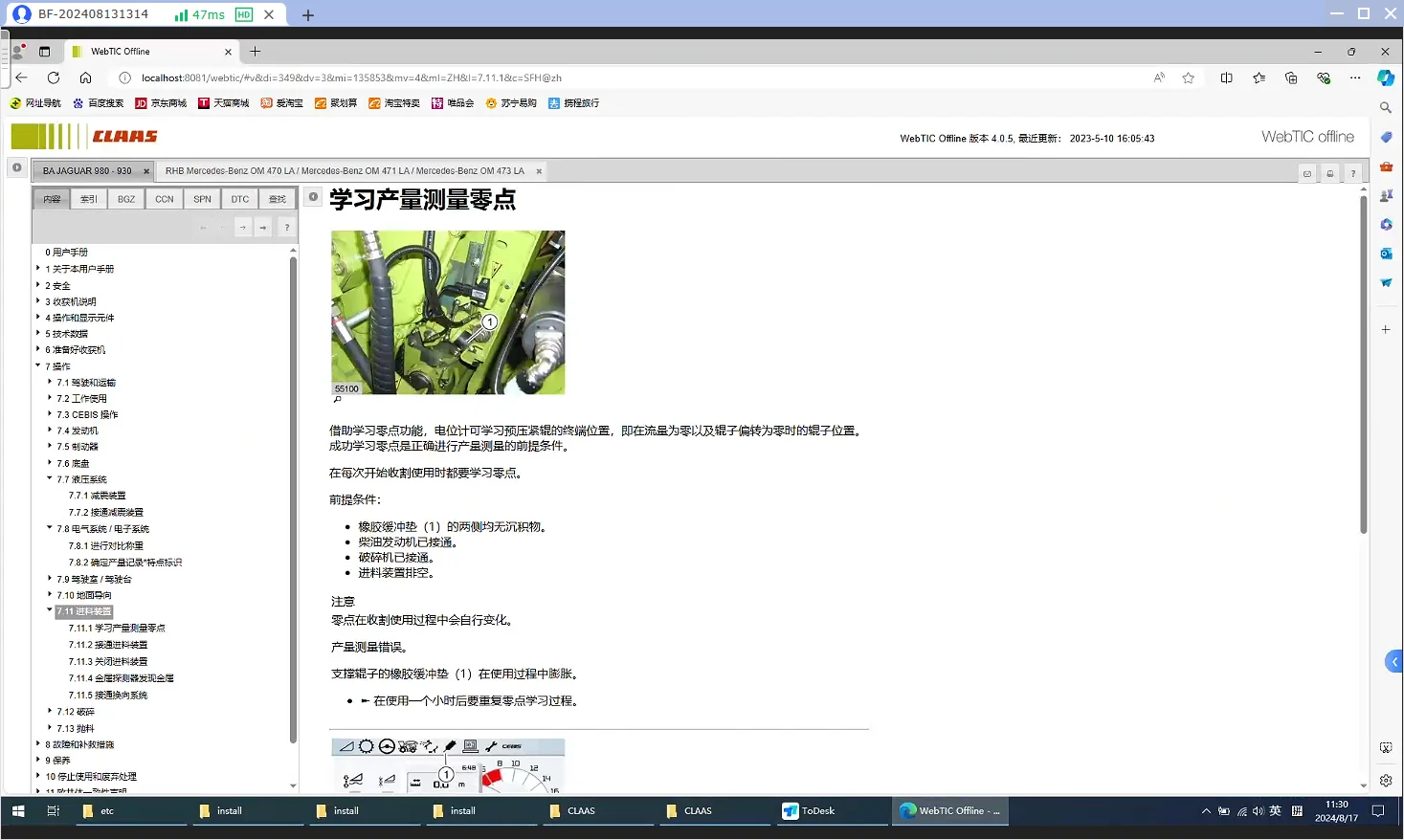This screenshot has width=1404, height=840.
Task: Open 7.11.5 接通换向系统 topic
Action: pyautogui.click(x=108, y=695)
